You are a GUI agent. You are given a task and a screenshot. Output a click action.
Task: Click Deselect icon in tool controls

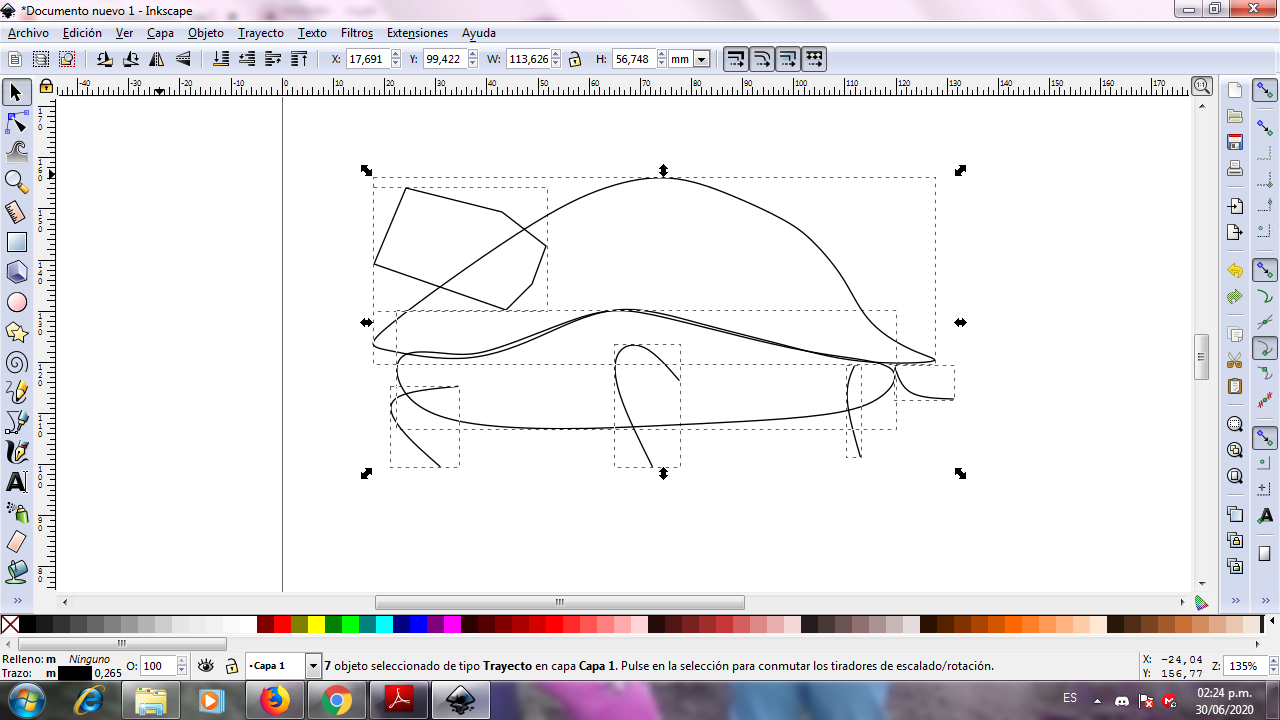(x=67, y=59)
